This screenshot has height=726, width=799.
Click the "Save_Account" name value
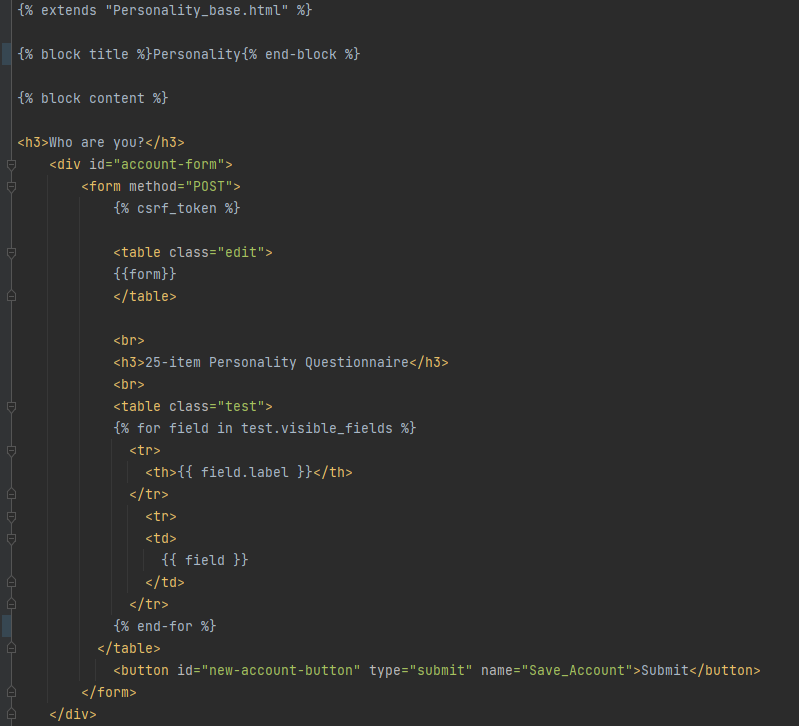[x=577, y=670]
